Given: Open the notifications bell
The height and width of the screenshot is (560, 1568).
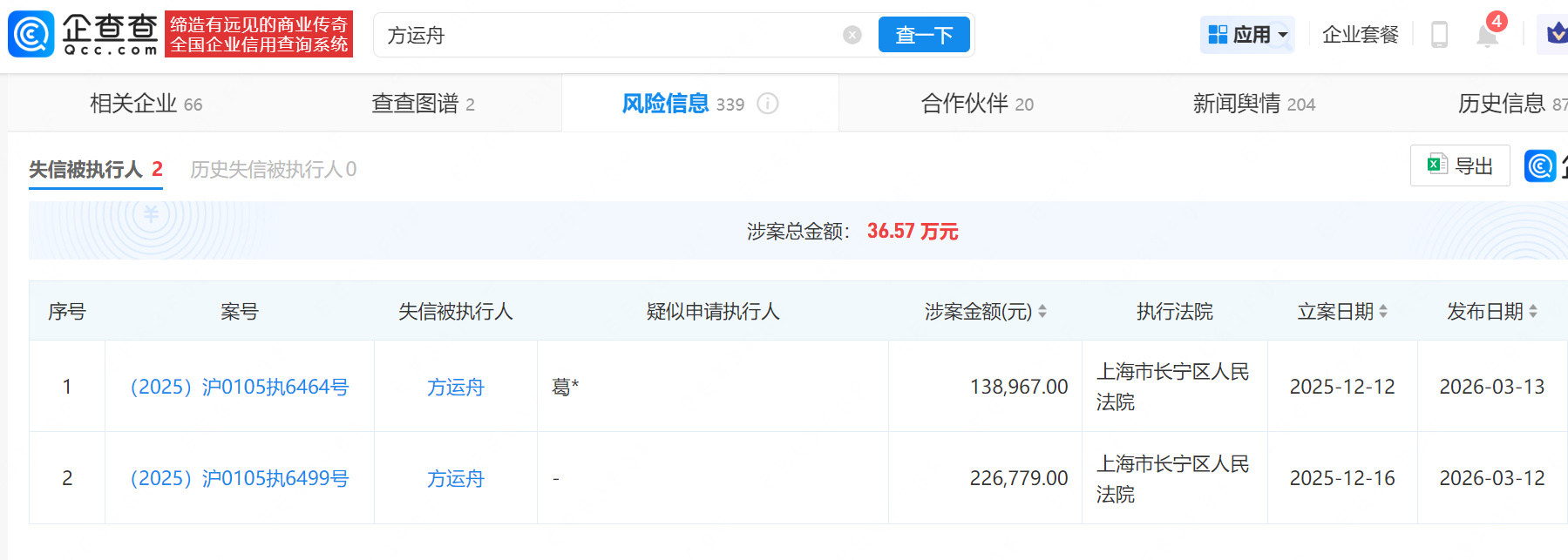Looking at the screenshot, I should (x=1487, y=36).
